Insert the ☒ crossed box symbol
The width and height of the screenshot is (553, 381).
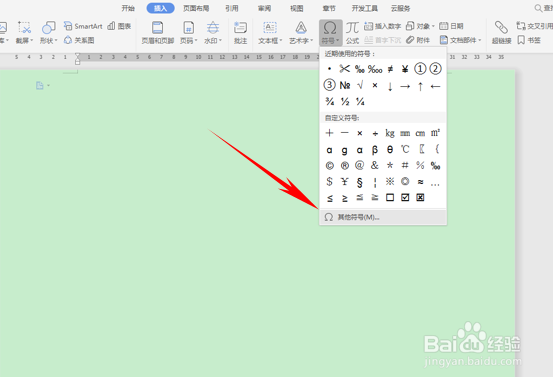pos(420,198)
